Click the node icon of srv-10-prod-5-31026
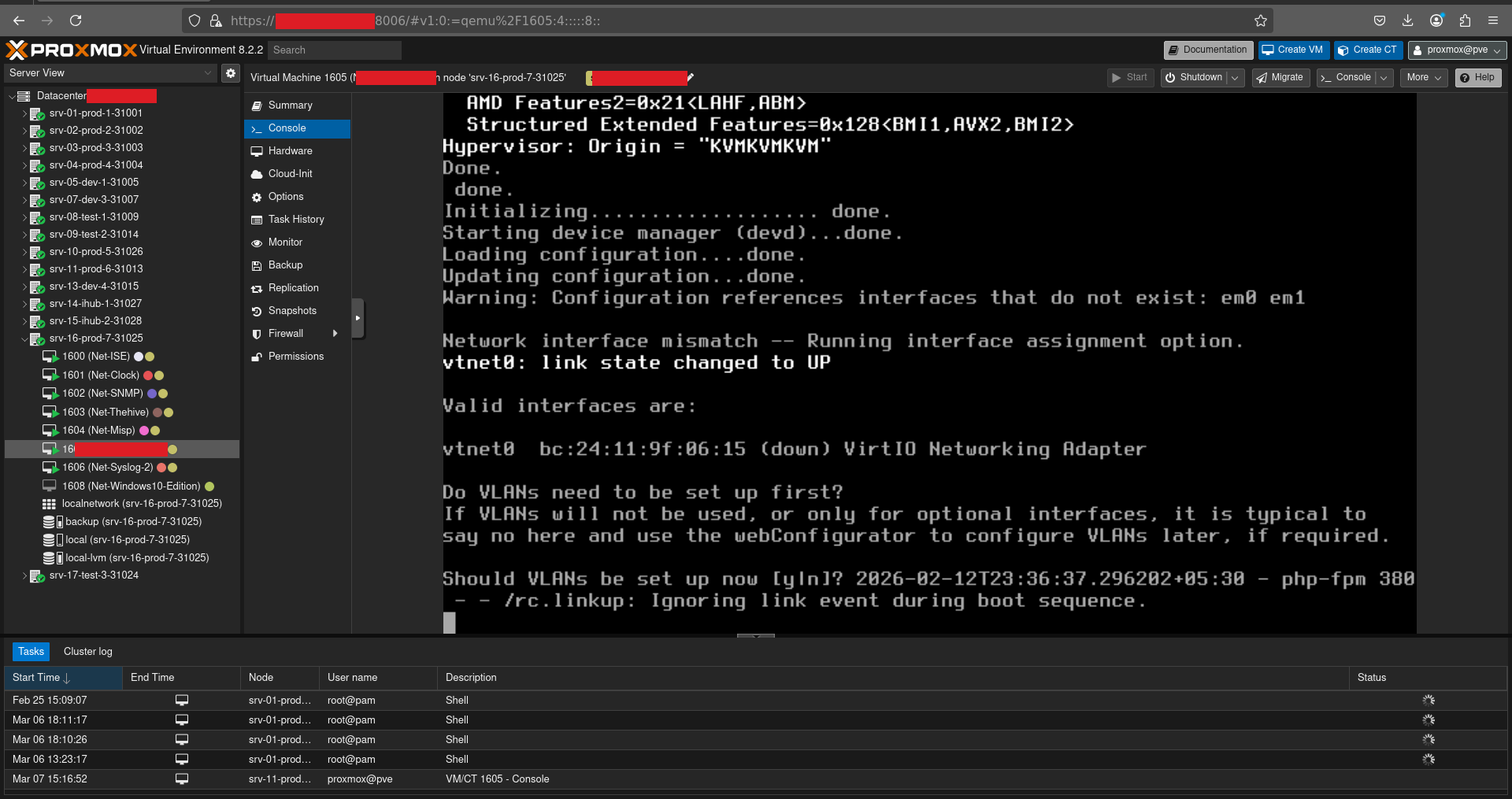Screen dimensions: 1512x799 click(37, 253)
